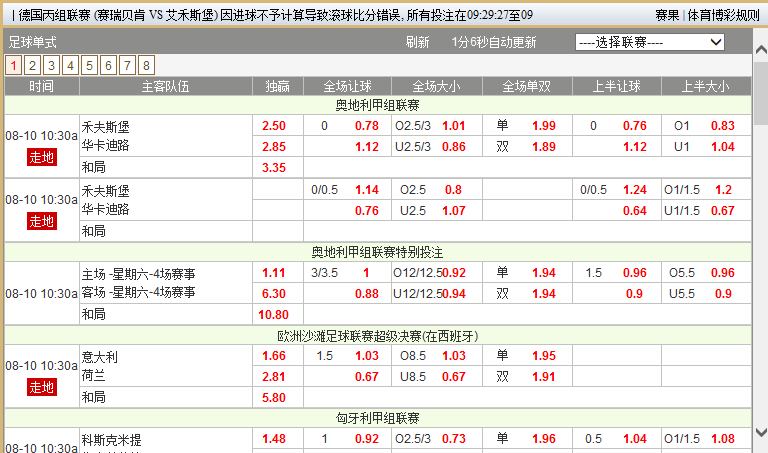Click the 上半大小 column header

click(x=706, y=86)
